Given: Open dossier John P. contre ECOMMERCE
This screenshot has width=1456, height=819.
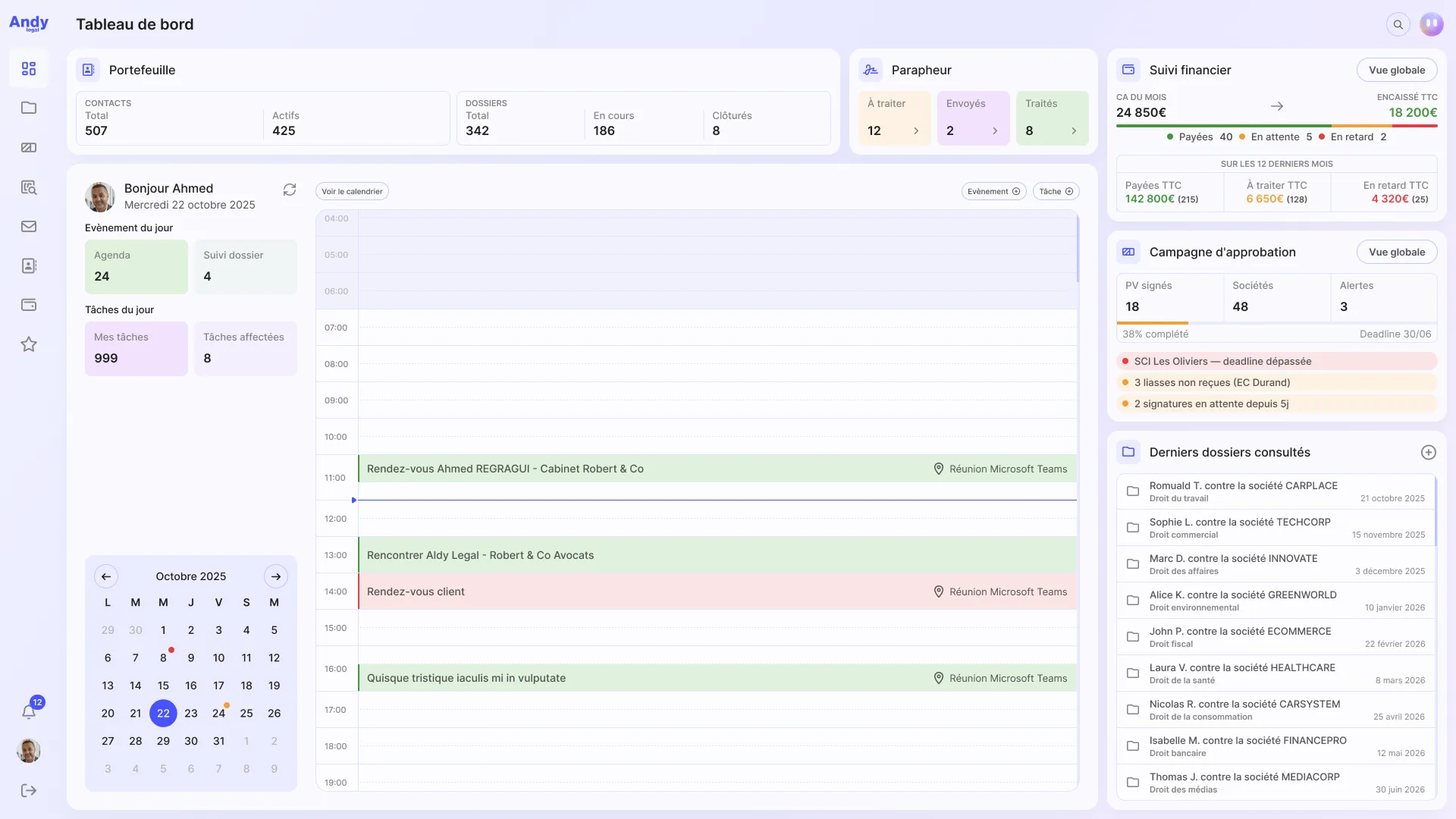Looking at the screenshot, I should (1276, 637).
